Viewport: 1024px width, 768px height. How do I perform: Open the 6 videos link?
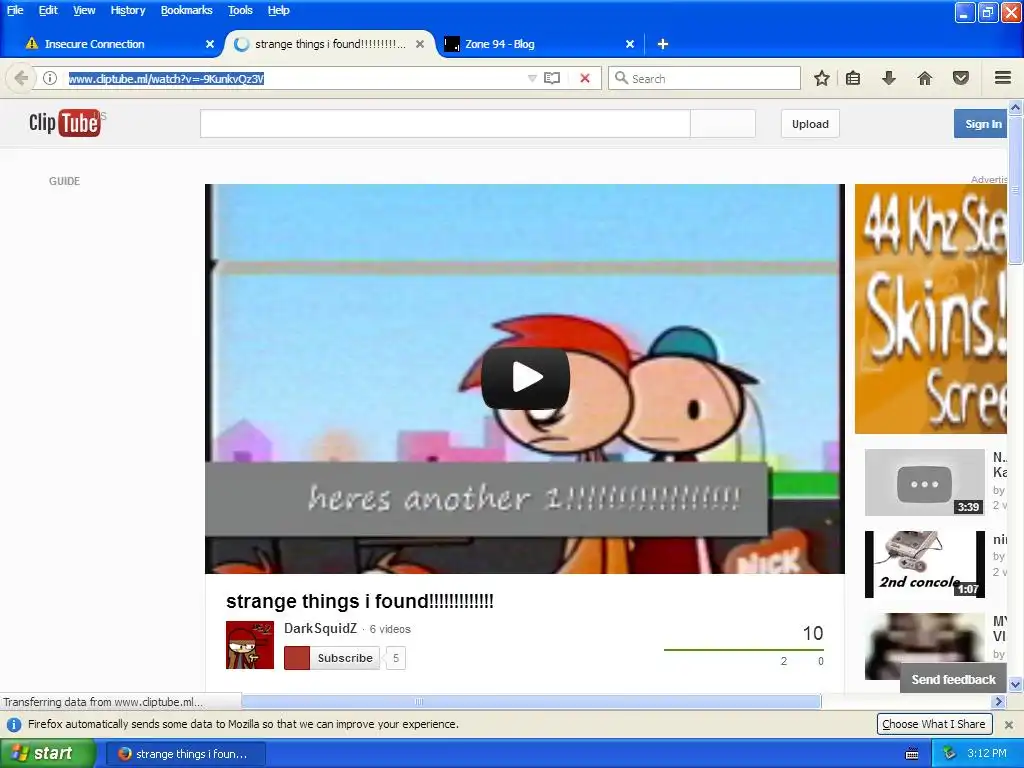click(x=390, y=630)
